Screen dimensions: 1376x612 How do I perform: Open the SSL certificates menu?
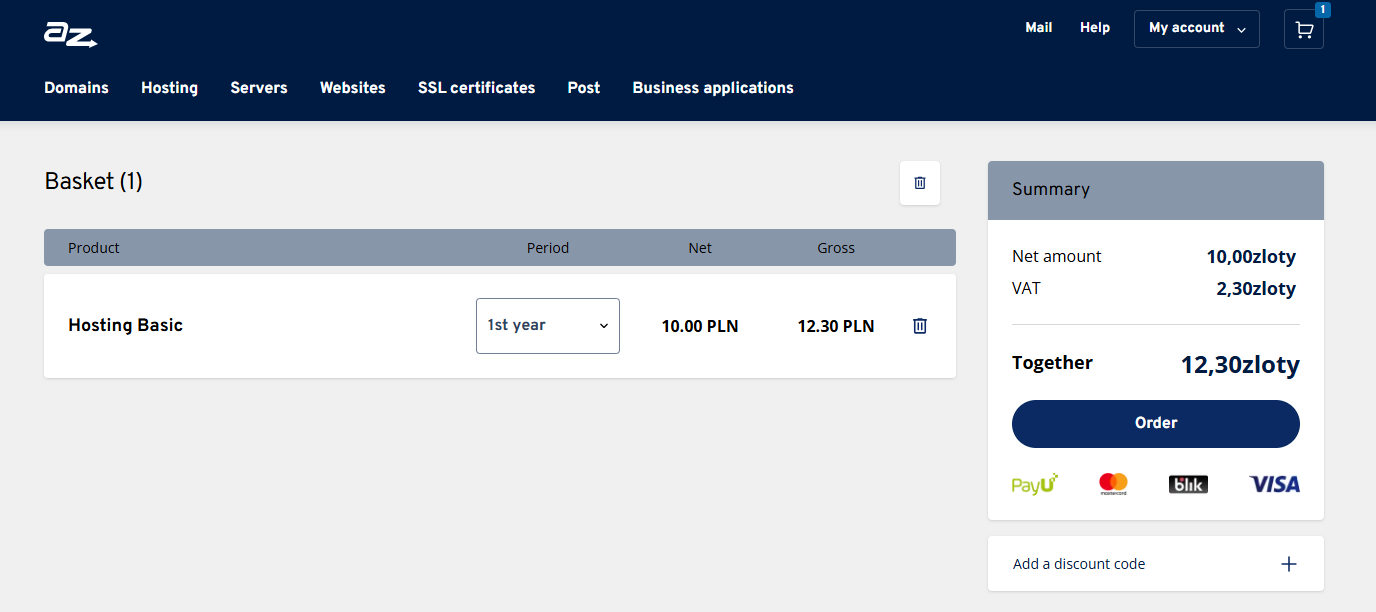[x=477, y=88]
